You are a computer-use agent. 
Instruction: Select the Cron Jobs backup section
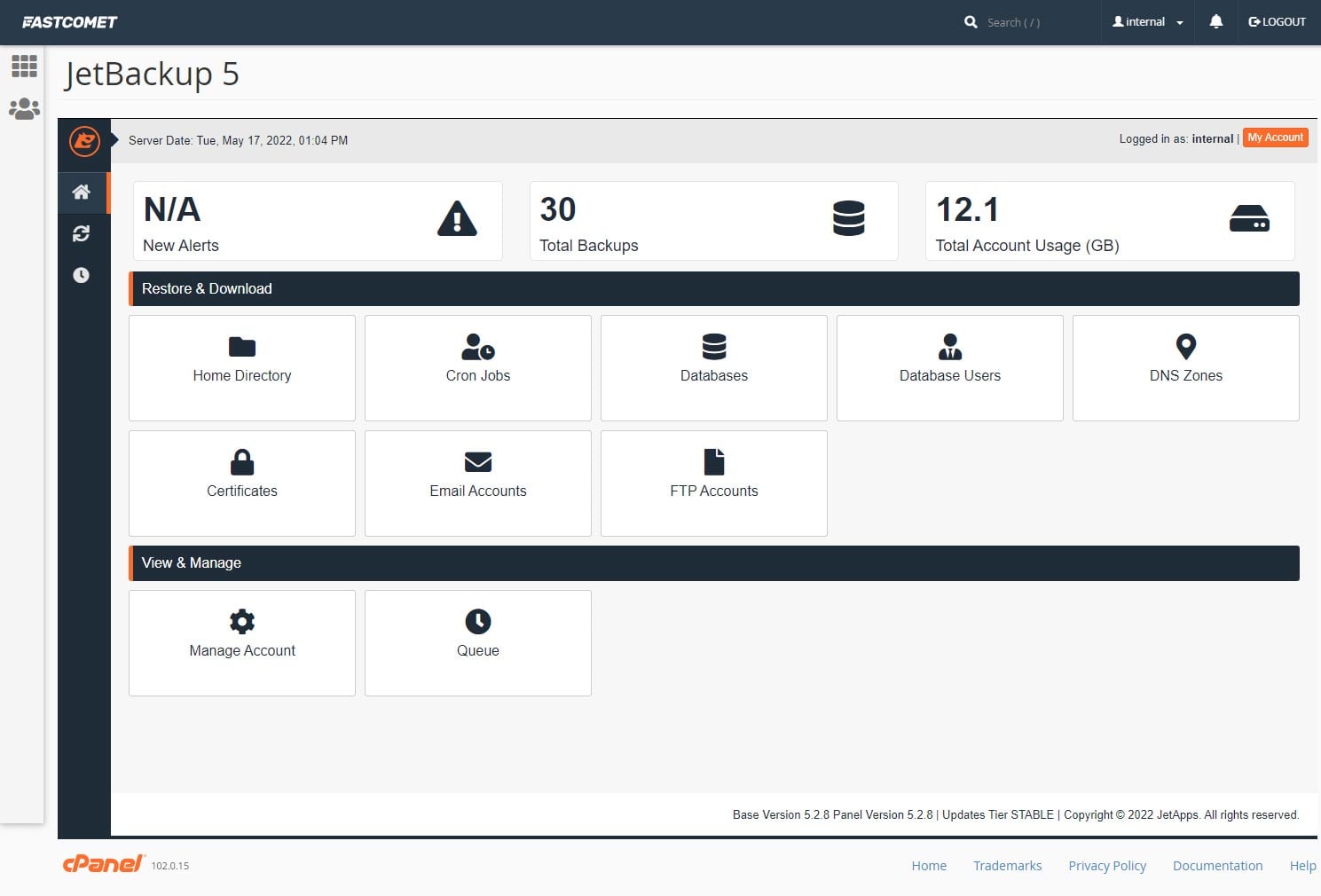(x=477, y=368)
